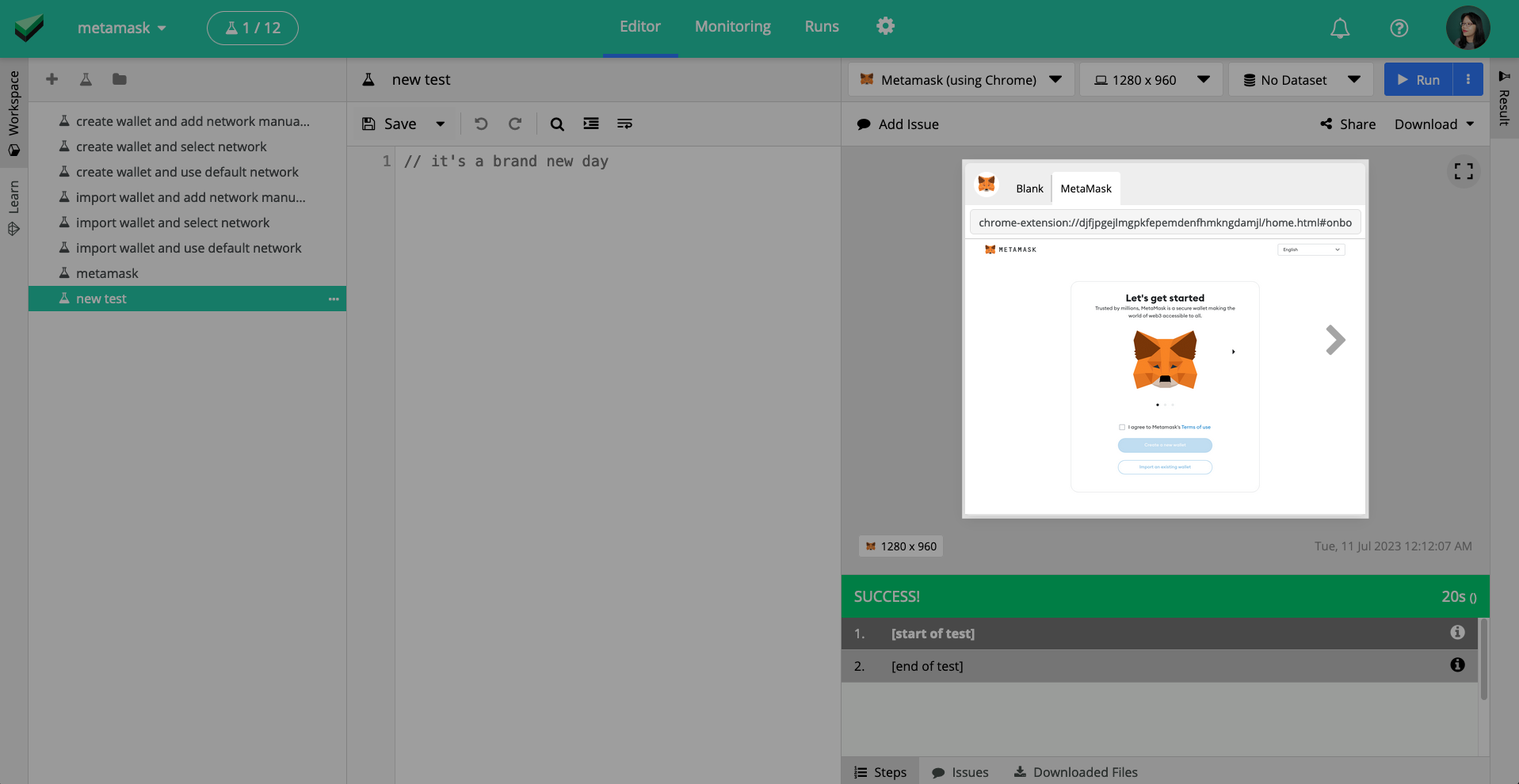Click Add Issue
This screenshot has height=784, width=1519.
tap(898, 124)
